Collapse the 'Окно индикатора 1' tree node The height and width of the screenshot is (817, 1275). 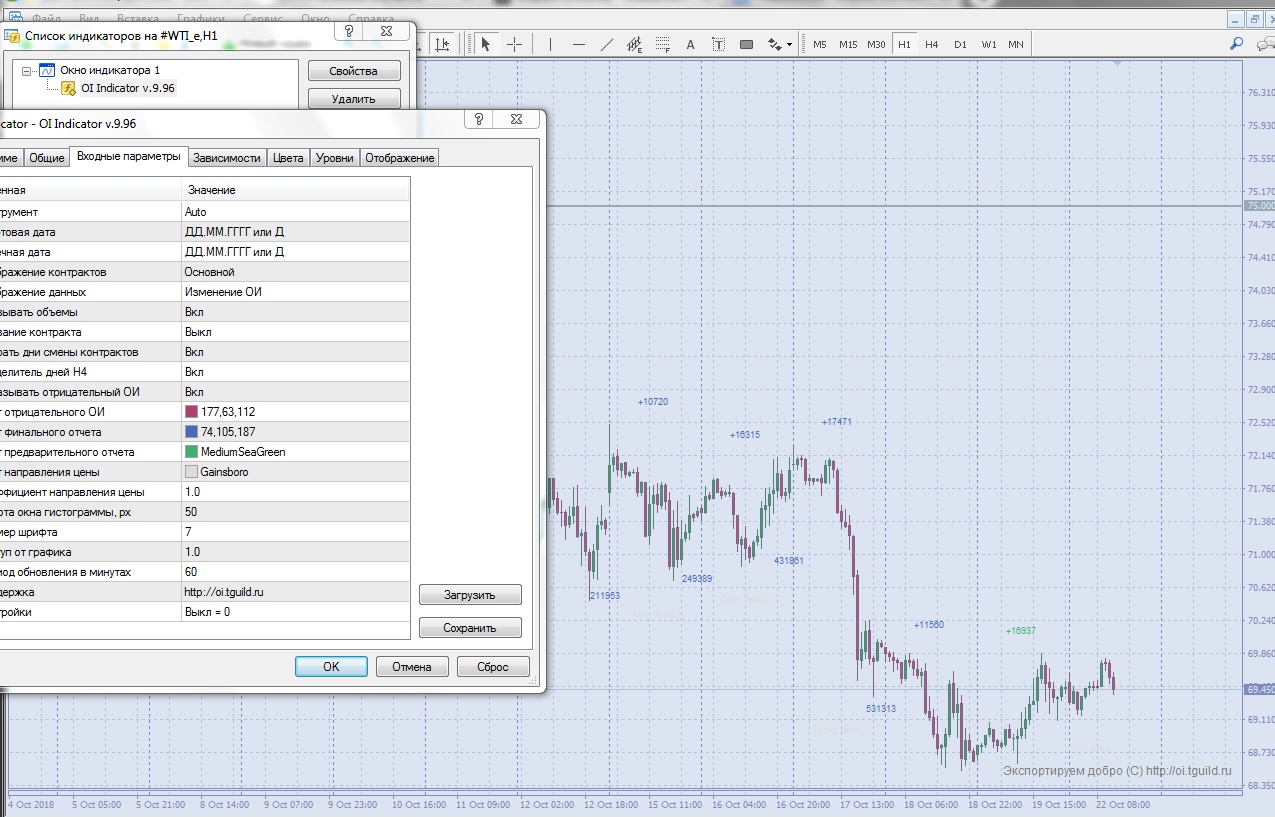coord(27,70)
